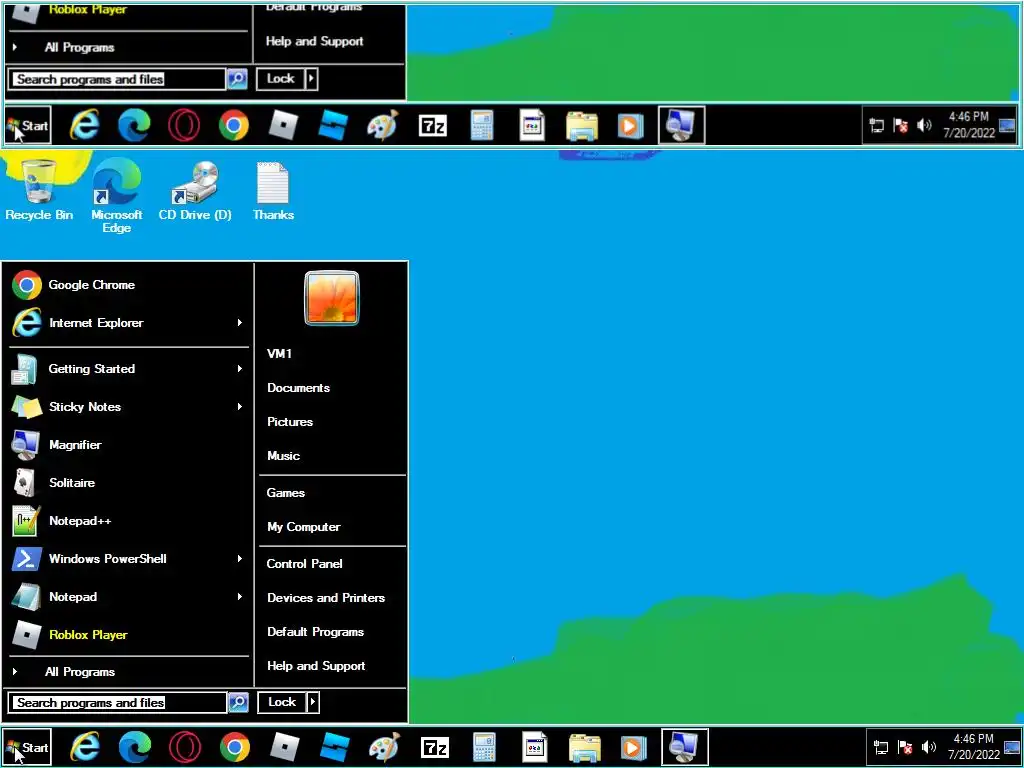Screen dimensions: 1024x768
Task: Open Notepad++ from the Start menu
Action: pos(129,520)
